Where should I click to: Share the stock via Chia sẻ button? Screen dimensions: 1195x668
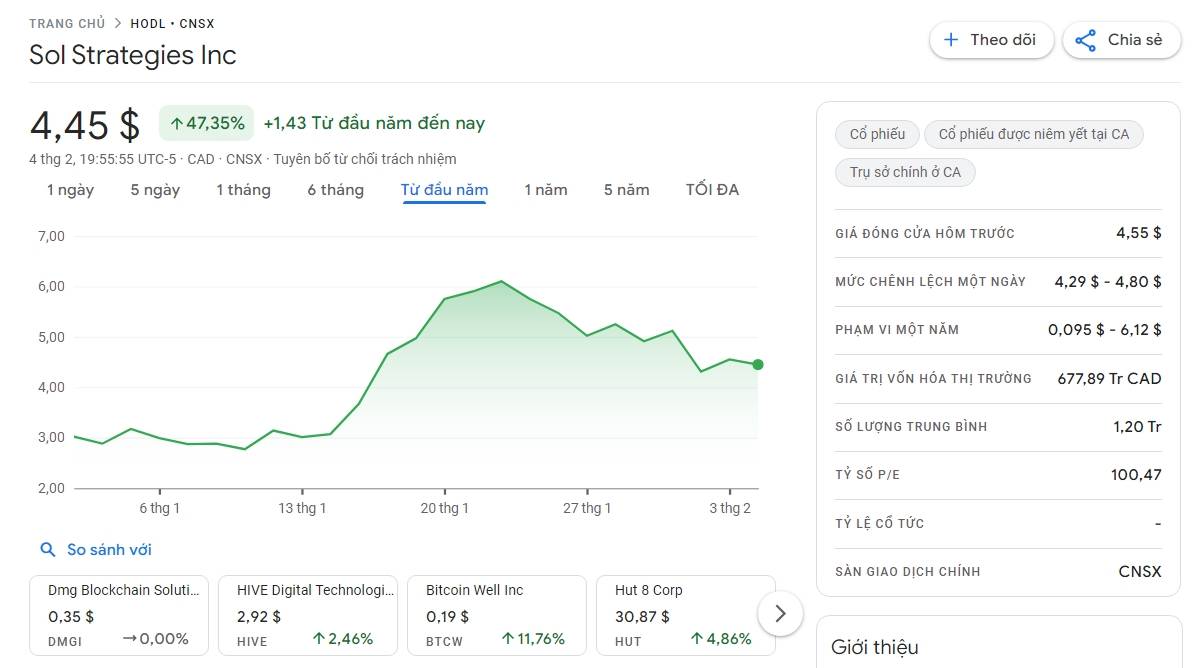[x=1121, y=40]
